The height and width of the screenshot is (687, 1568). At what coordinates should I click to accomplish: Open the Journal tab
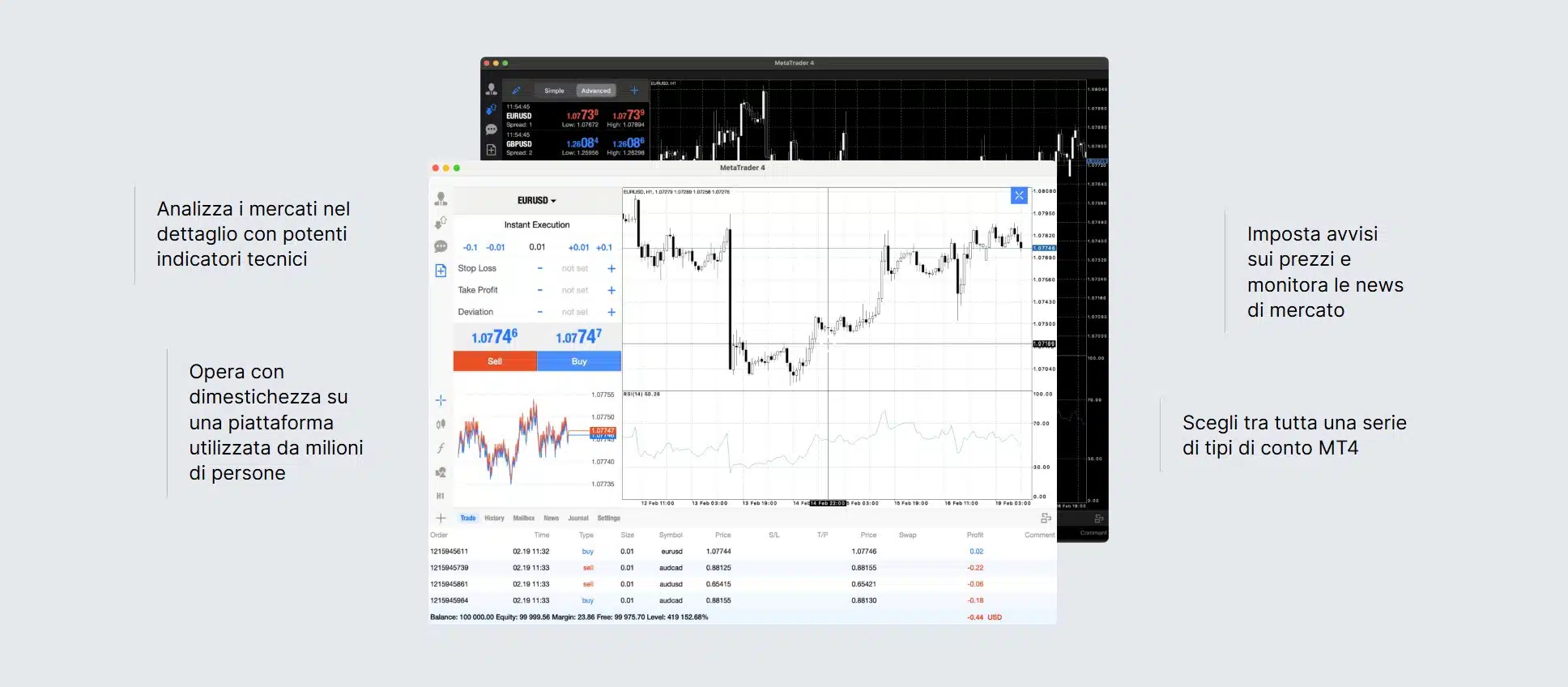coord(578,518)
